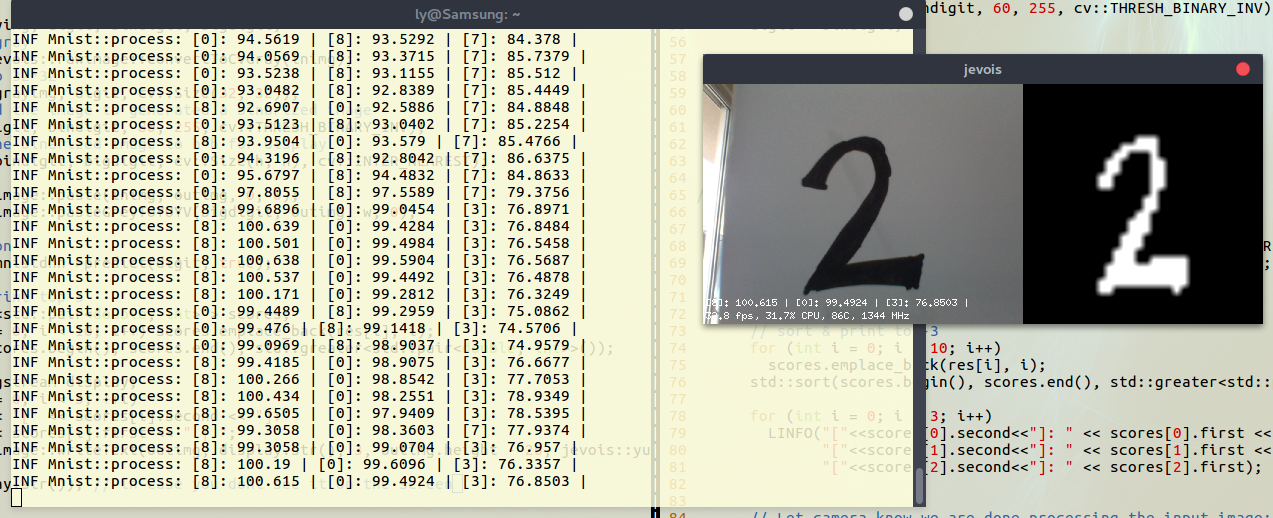Click the terminal cursor block at the prompt

(17, 497)
